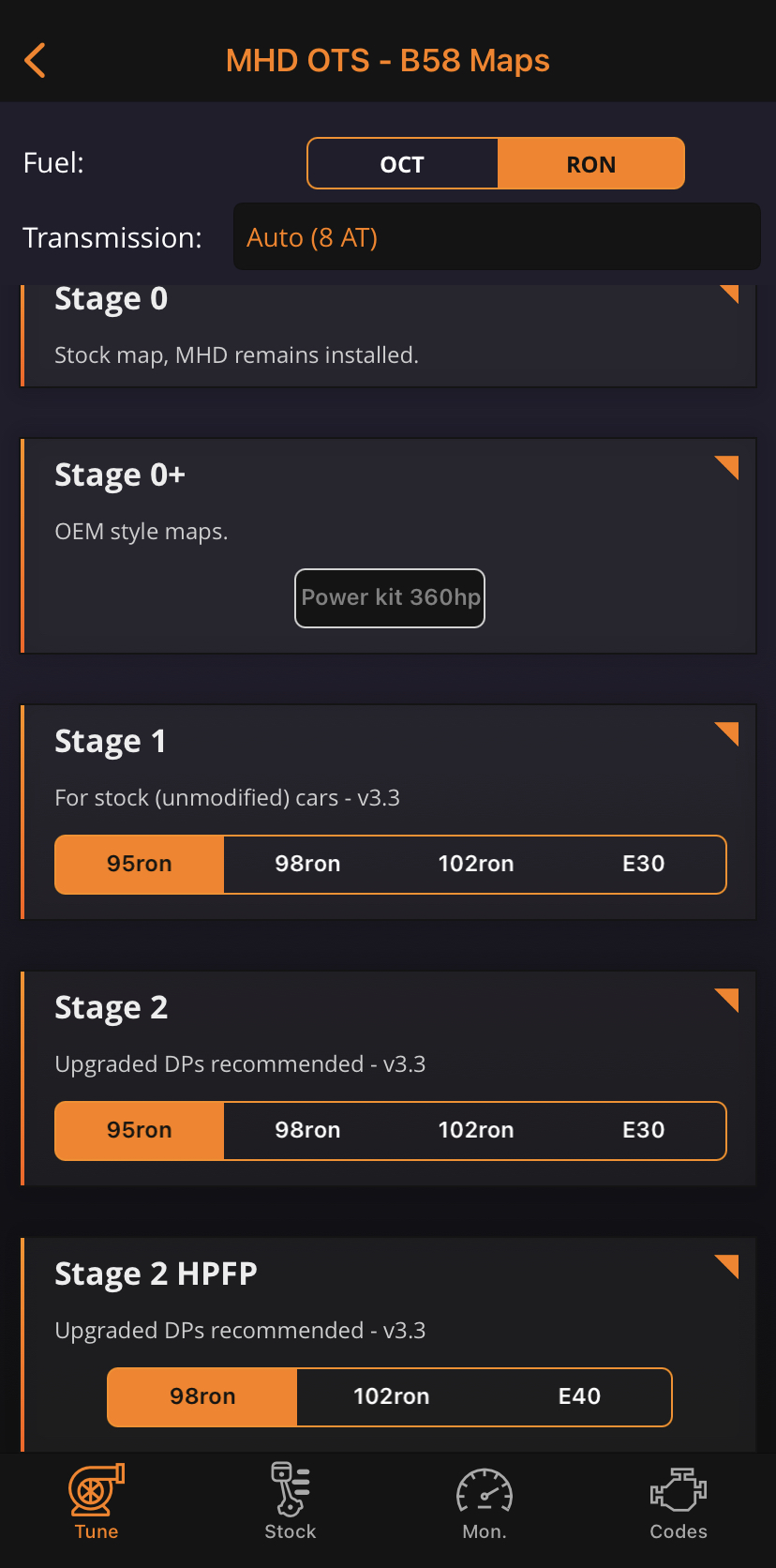Choose 98ron under Stage 1
The width and height of the screenshot is (776, 1568).
307,864
